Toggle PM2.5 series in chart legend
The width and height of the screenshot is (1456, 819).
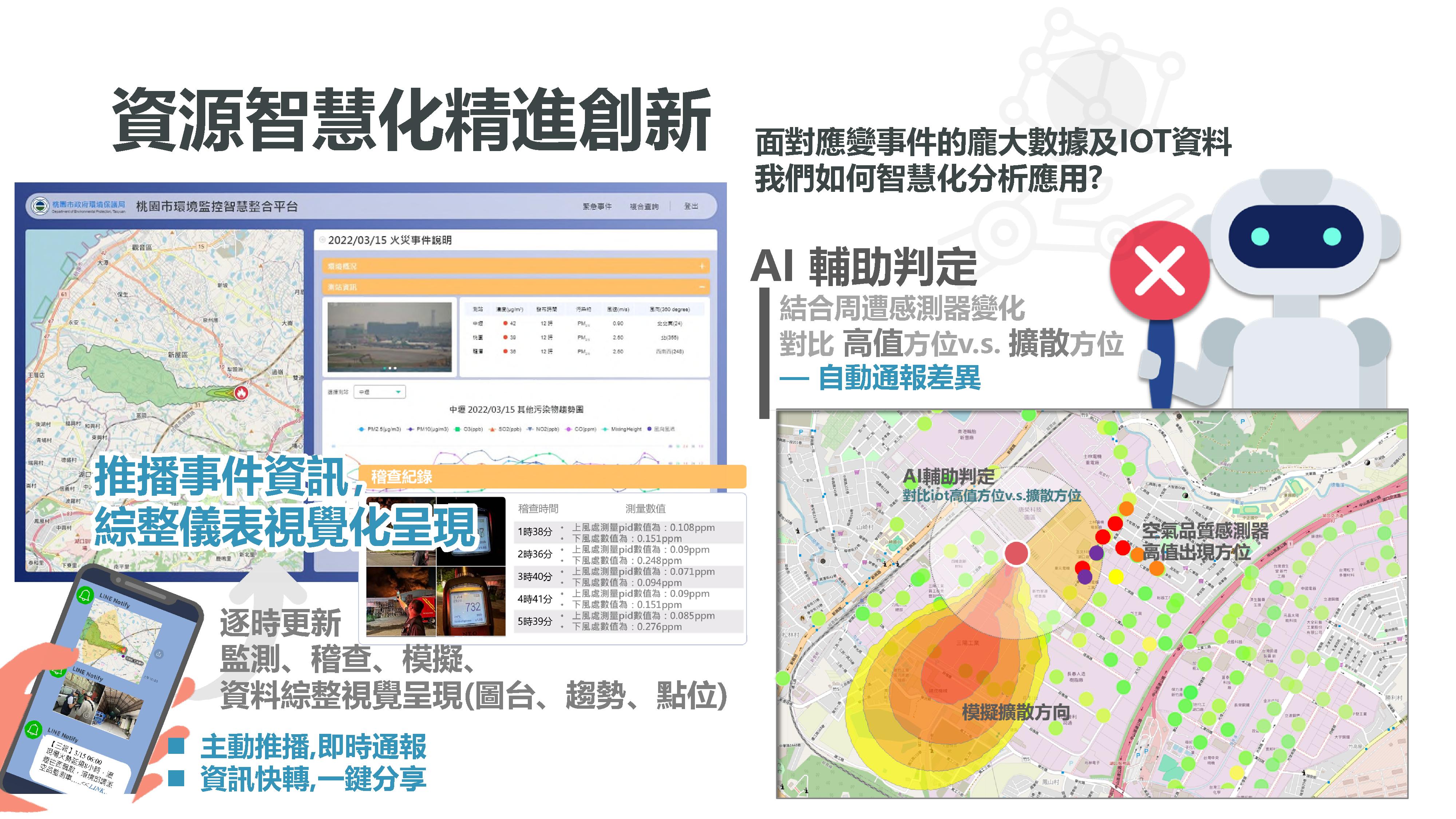[379, 429]
